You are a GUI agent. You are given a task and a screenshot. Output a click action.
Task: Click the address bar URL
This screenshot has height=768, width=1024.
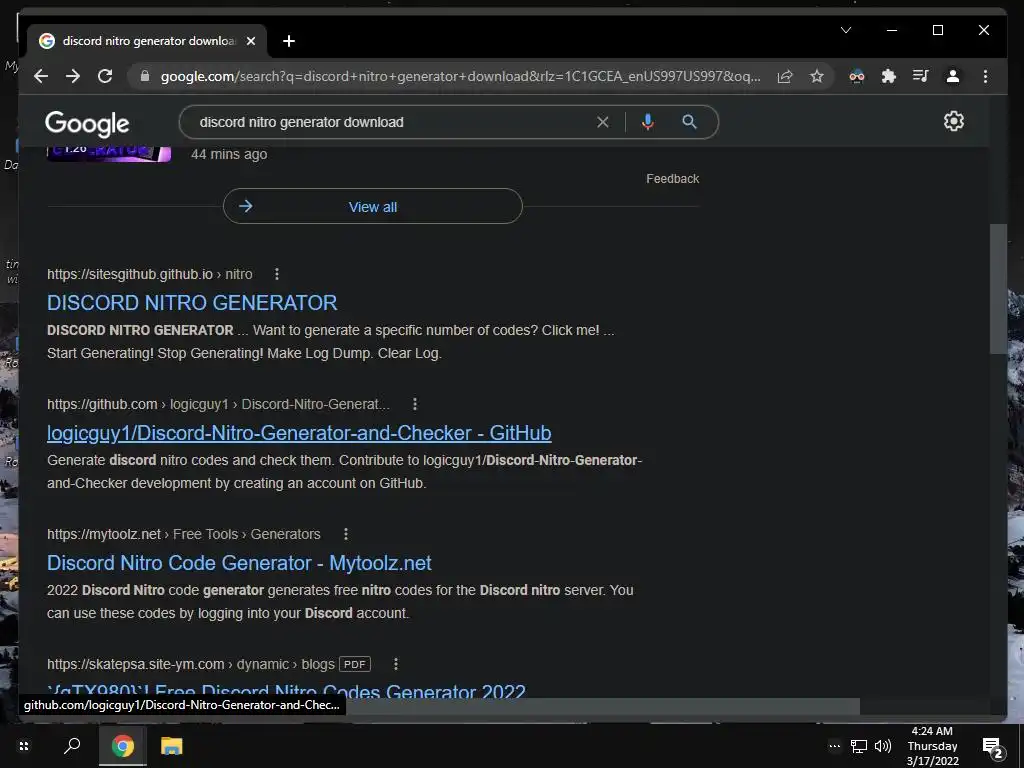(460, 76)
